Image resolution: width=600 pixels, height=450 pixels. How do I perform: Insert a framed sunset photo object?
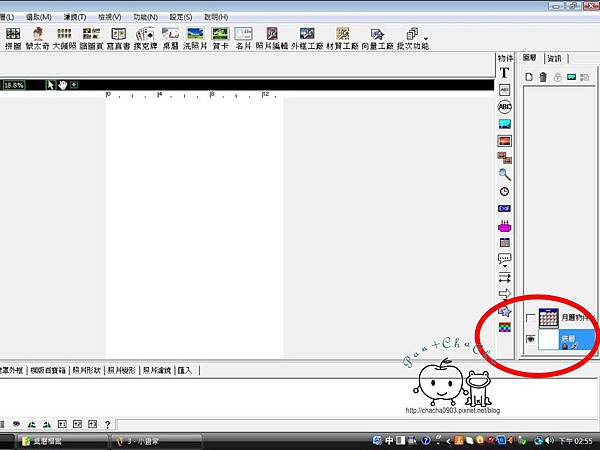(x=504, y=141)
